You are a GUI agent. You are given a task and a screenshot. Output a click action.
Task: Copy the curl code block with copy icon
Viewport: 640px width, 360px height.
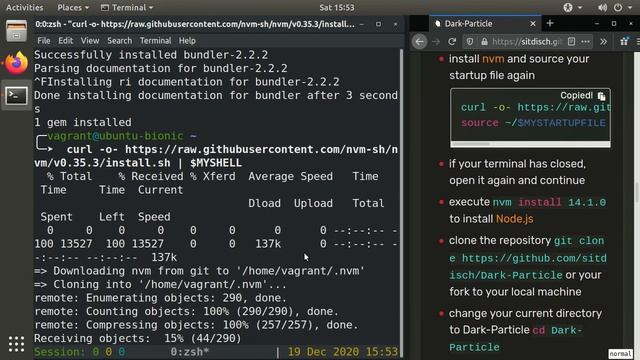pyautogui.click(x=602, y=96)
